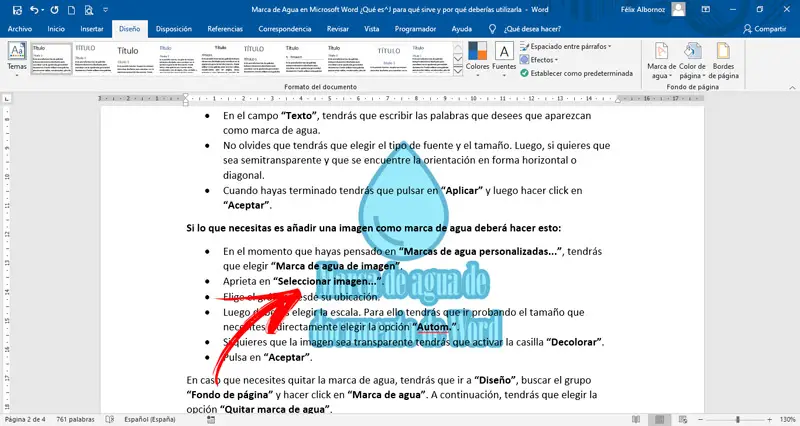Click the right indent marker on the ruler
Screen dimensions: 800x426
[618, 100]
